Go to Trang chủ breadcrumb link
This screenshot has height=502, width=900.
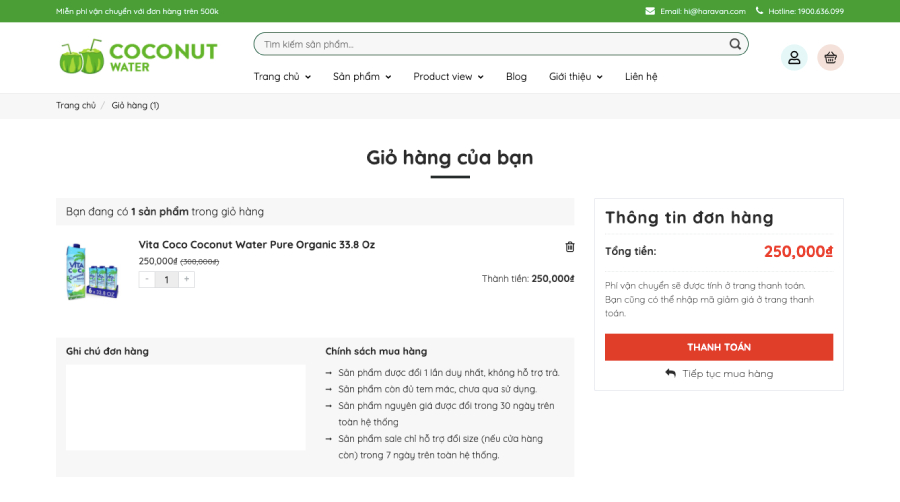(x=76, y=106)
